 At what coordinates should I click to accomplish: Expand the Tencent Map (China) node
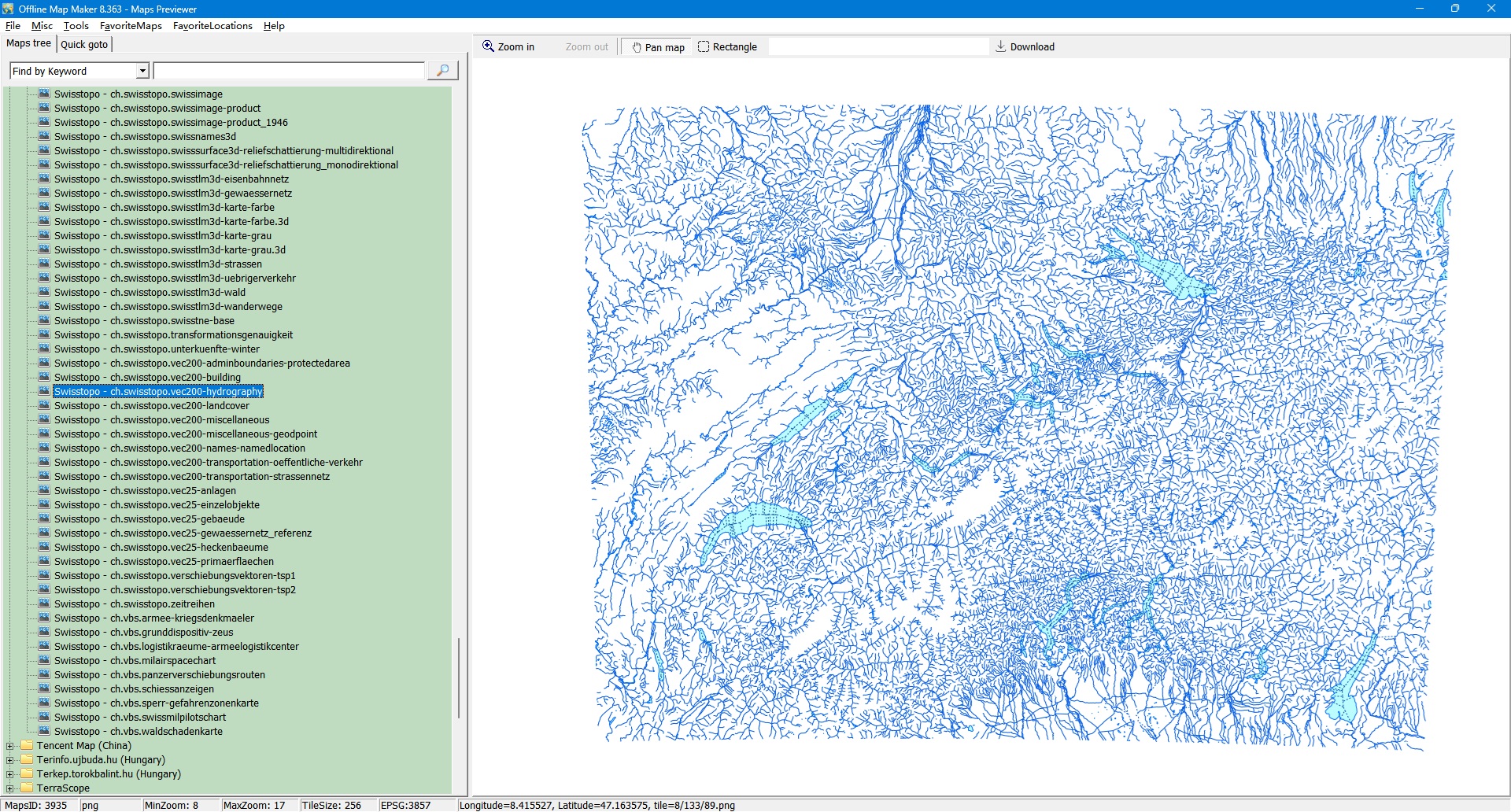pos(9,746)
